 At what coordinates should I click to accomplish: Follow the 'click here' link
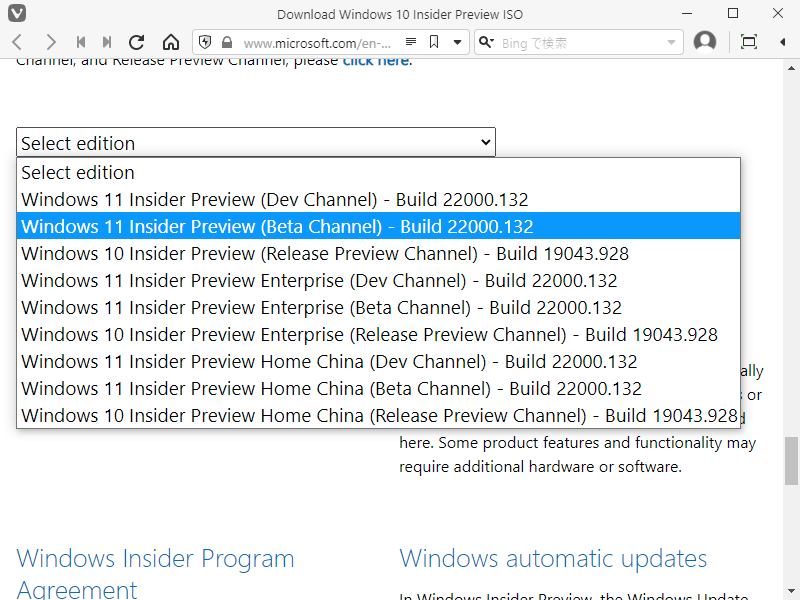click(x=376, y=61)
